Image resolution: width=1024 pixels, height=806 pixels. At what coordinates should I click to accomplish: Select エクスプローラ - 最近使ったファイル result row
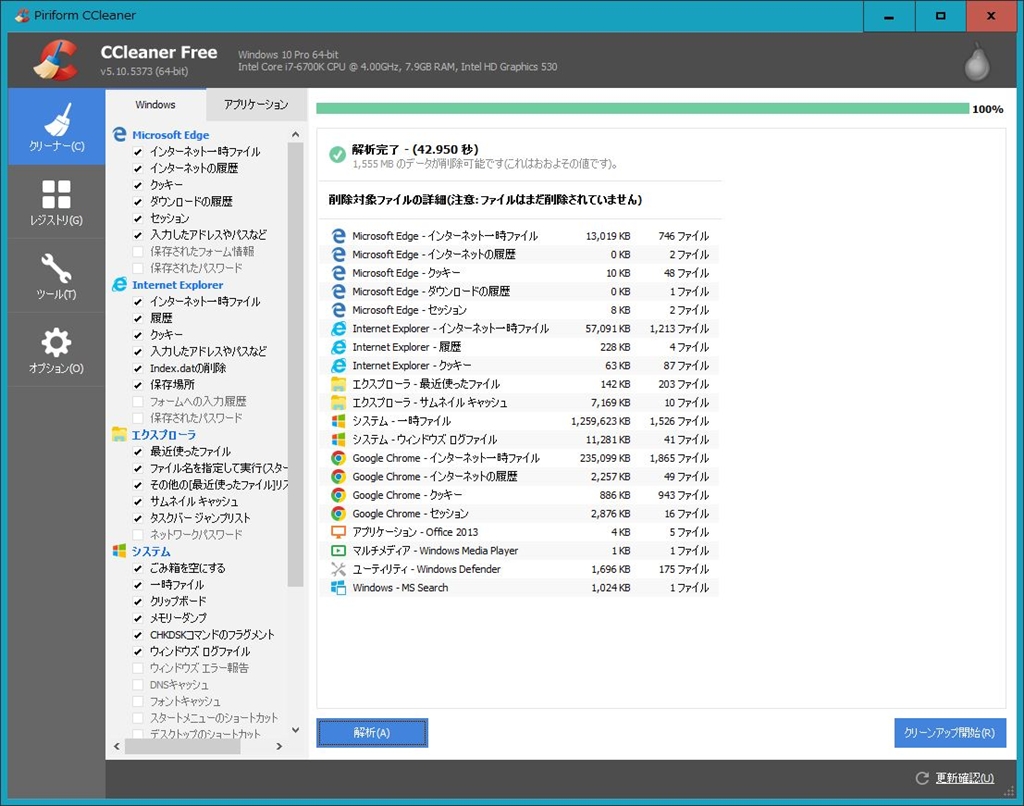(x=520, y=384)
